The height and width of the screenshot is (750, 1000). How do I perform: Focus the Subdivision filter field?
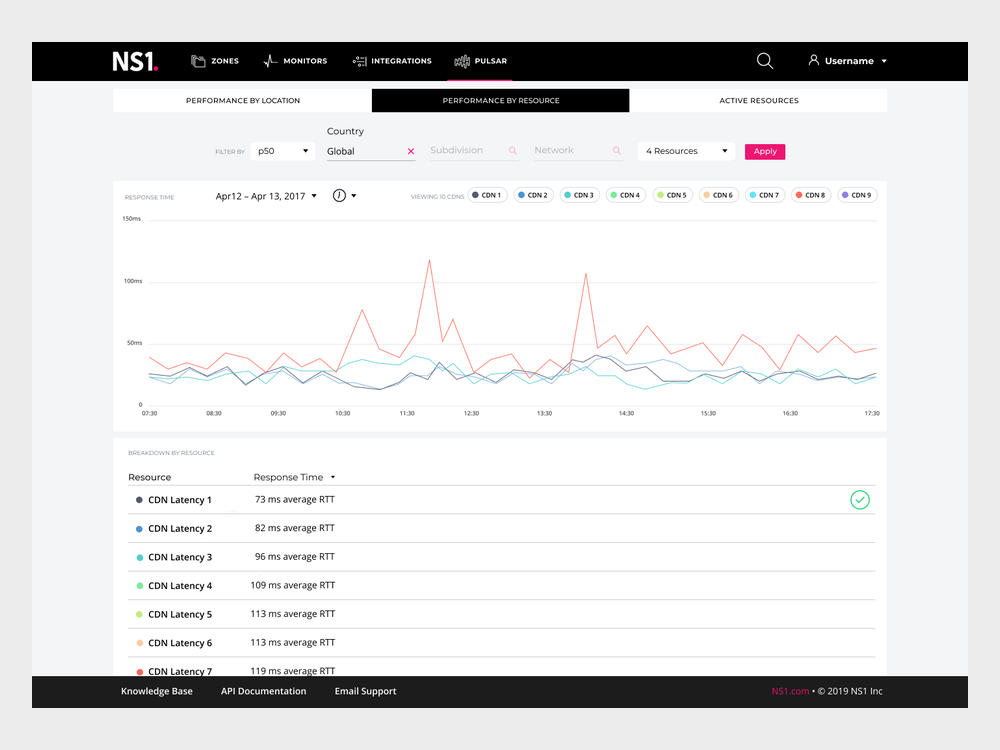(473, 151)
